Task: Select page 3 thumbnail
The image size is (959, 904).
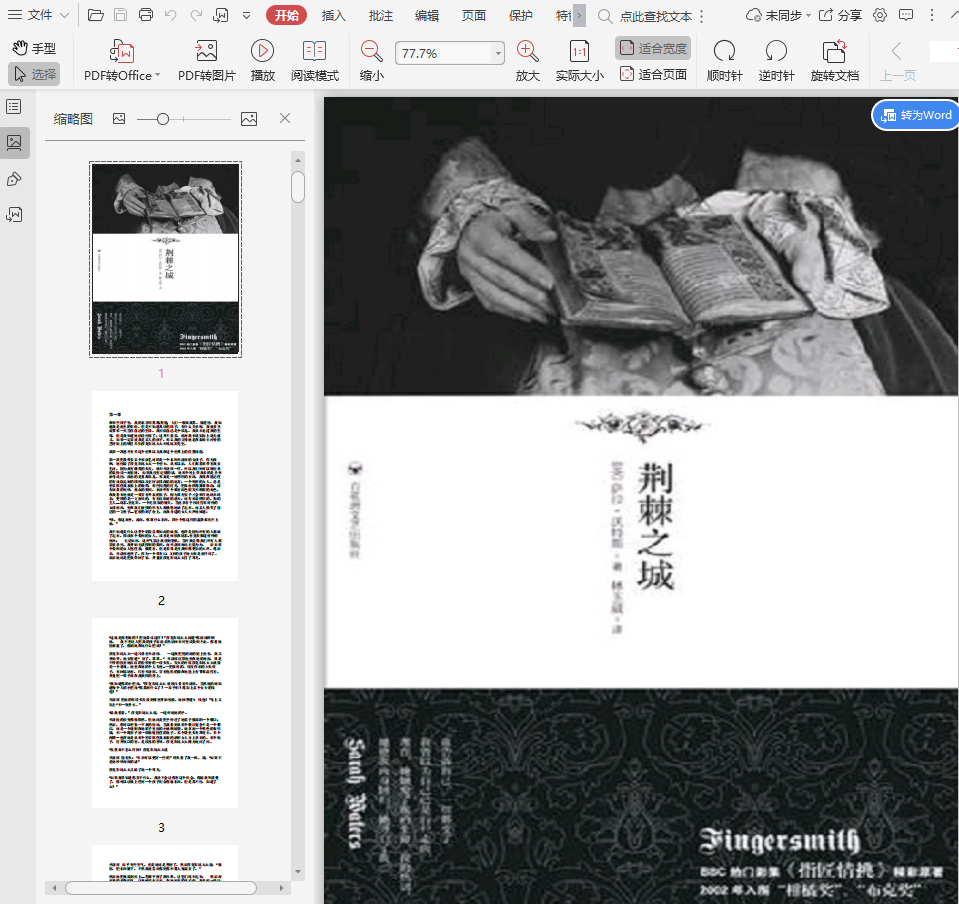Action: coord(165,713)
